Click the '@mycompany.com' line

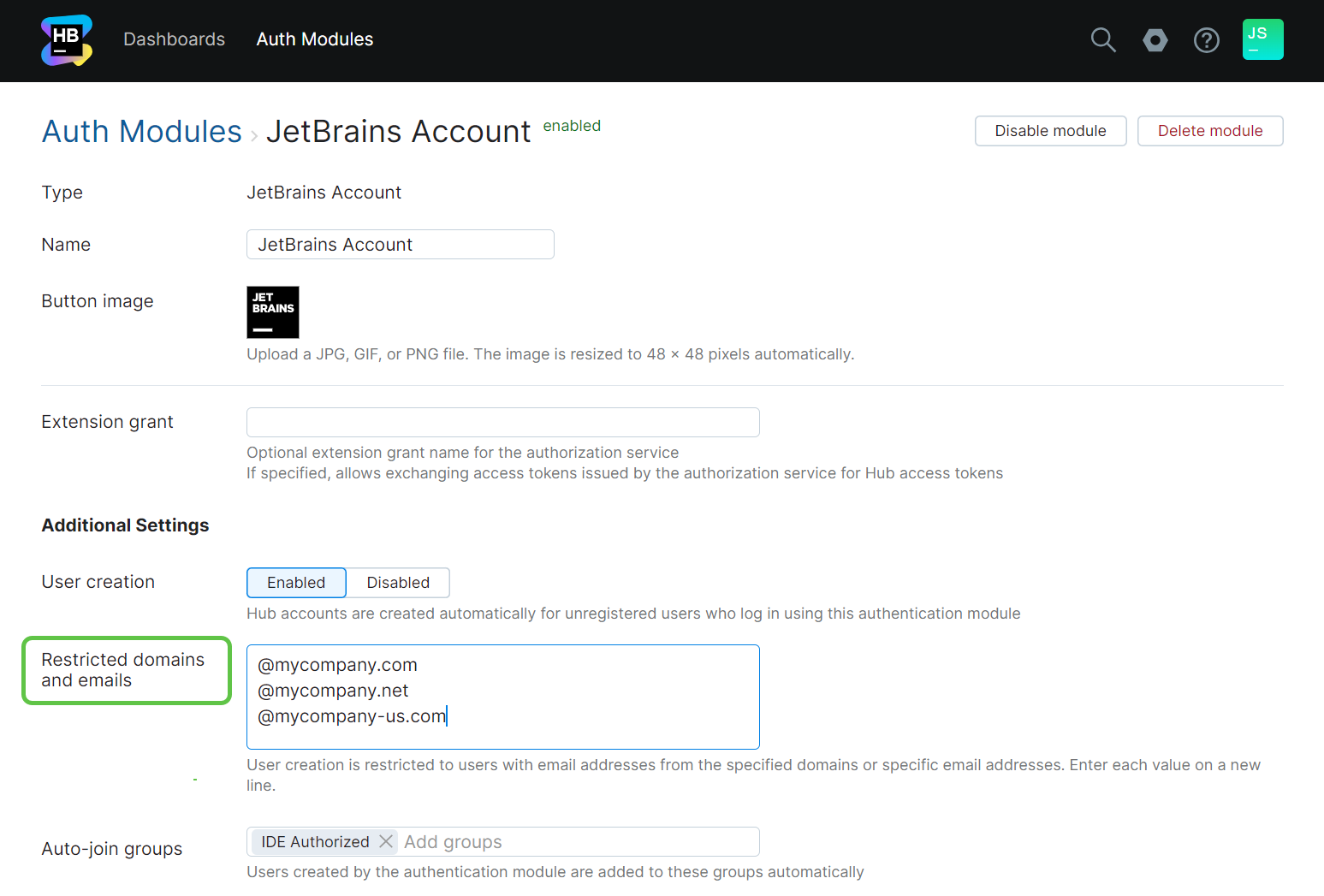[x=338, y=665]
